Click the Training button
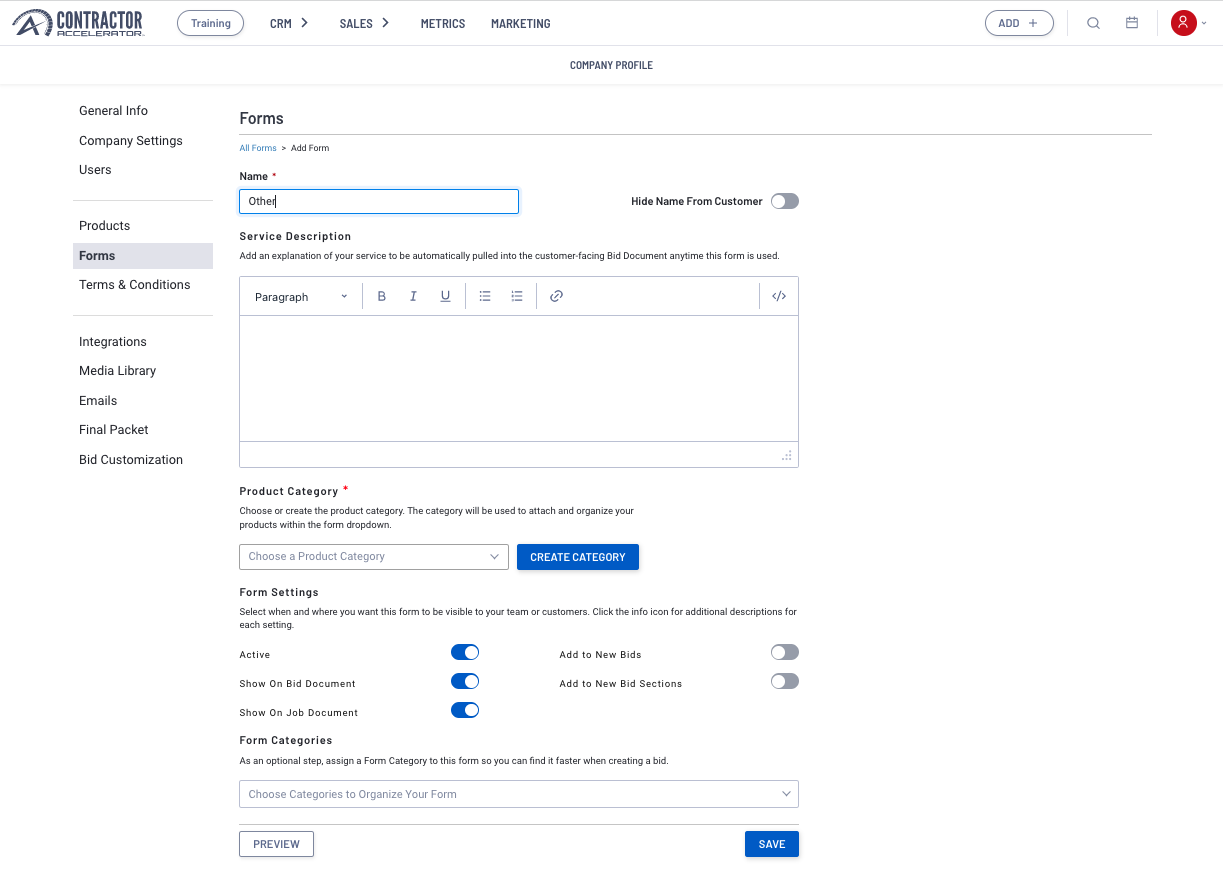1223x875 pixels. tap(210, 23)
